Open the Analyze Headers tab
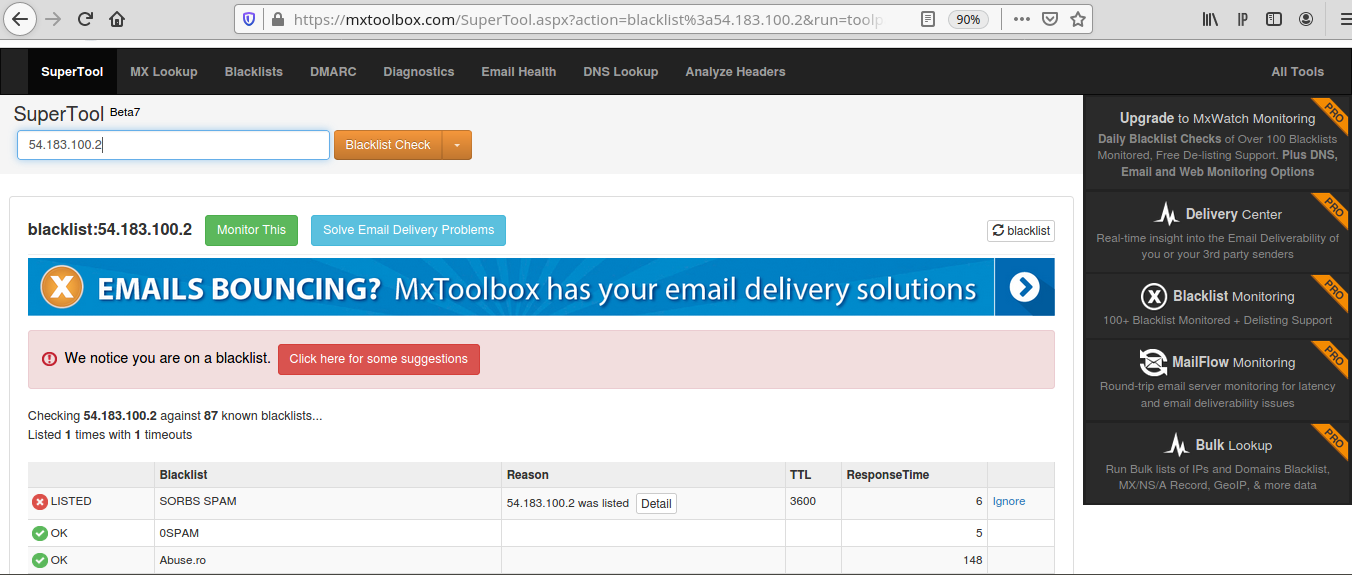The height and width of the screenshot is (575, 1352). pos(735,71)
